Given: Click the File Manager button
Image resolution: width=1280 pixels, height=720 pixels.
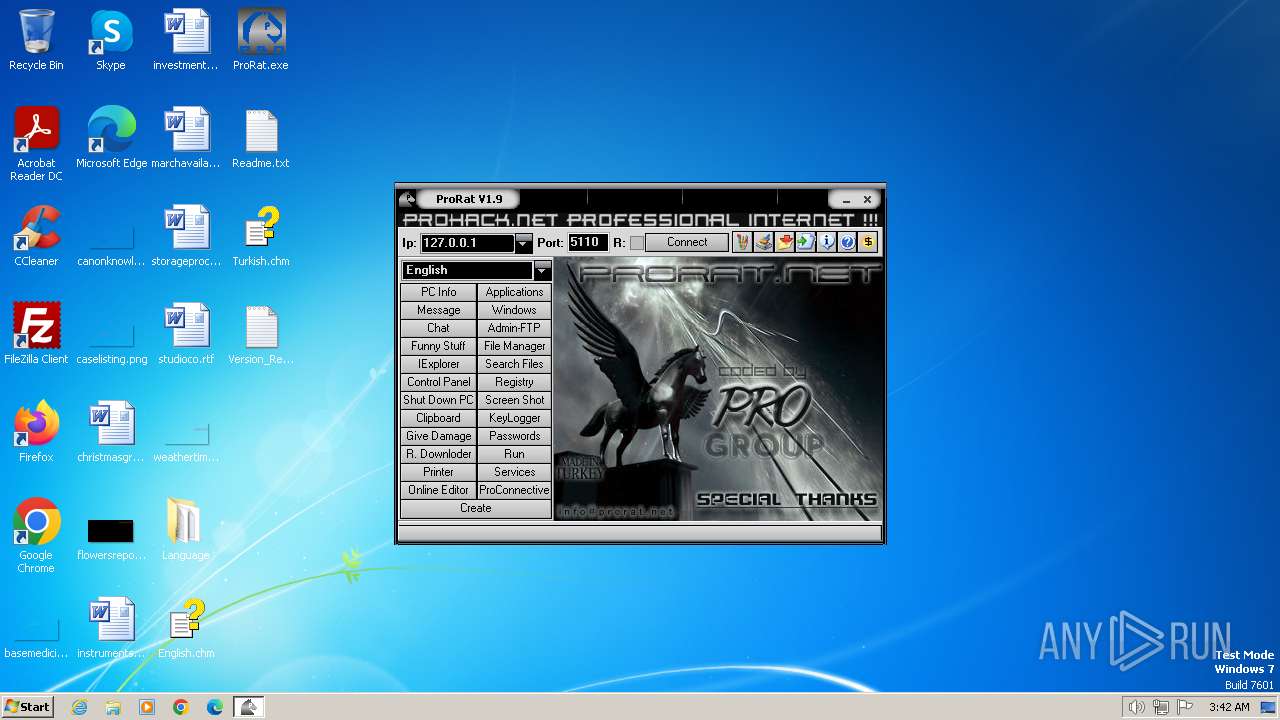Looking at the screenshot, I should click(x=514, y=346).
